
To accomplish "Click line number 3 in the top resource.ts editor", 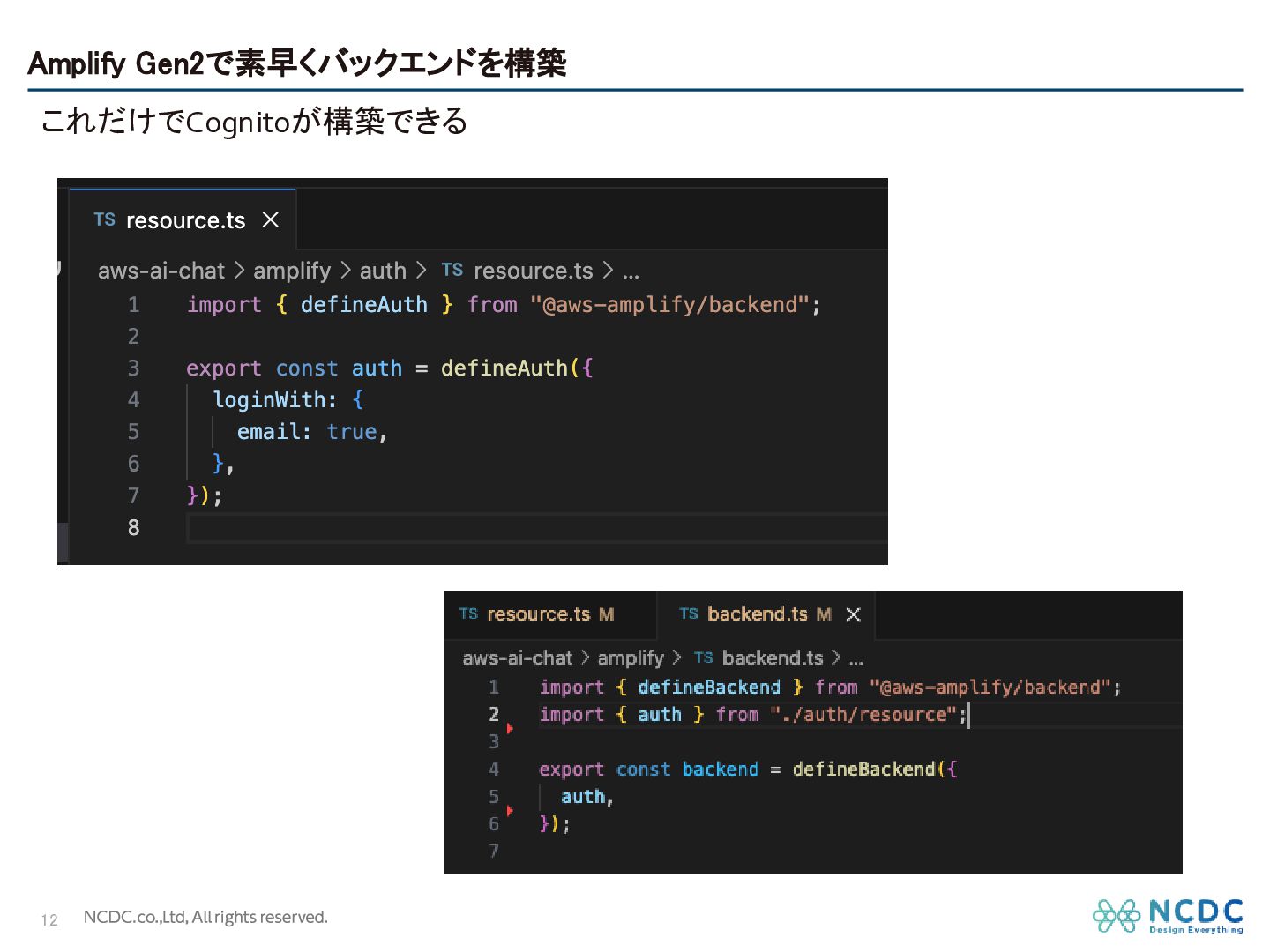I will coord(133,368).
